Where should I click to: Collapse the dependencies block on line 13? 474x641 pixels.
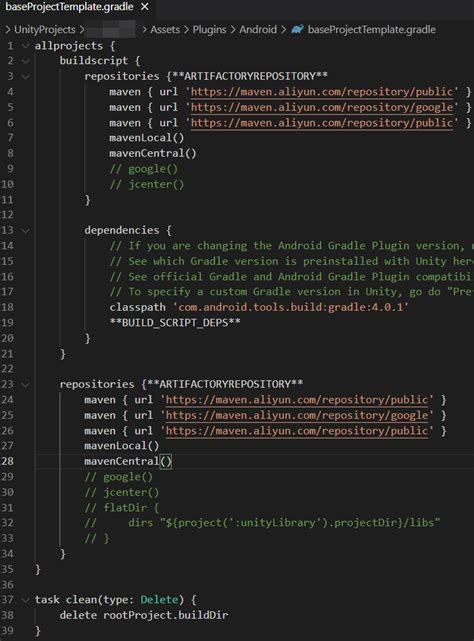25,231
